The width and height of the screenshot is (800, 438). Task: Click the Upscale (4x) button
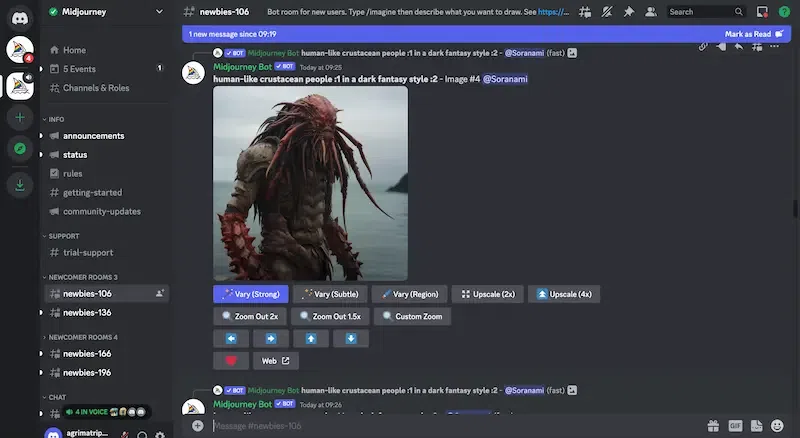pyautogui.click(x=564, y=294)
